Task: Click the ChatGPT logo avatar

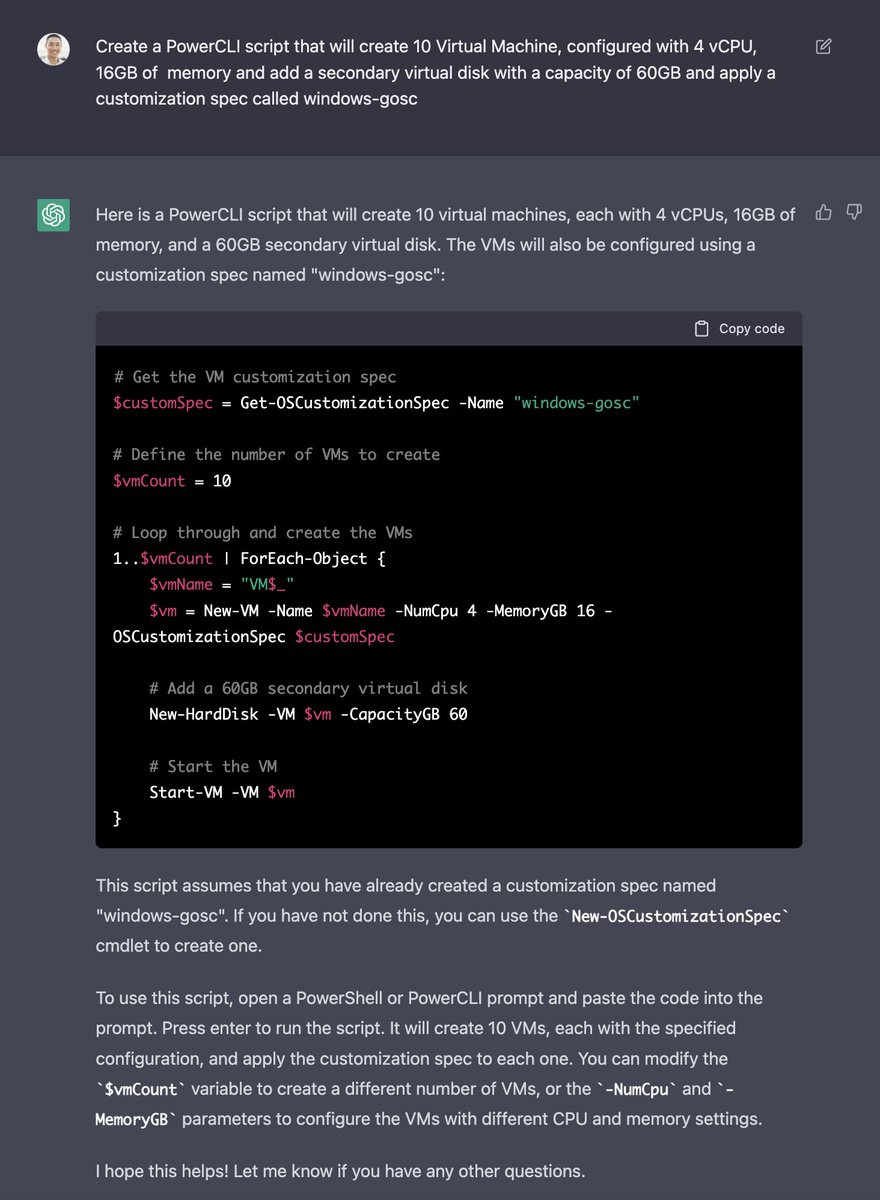Action: click(x=53, y=215)
